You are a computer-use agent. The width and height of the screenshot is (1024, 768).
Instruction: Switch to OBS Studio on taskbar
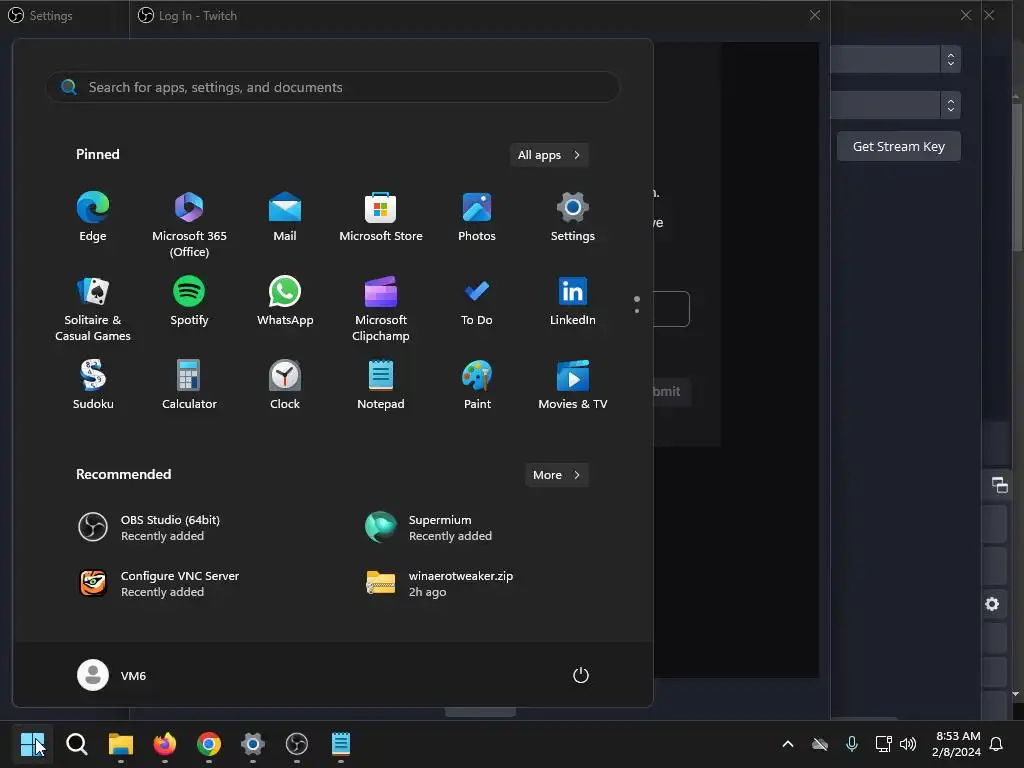pos(297,744)
